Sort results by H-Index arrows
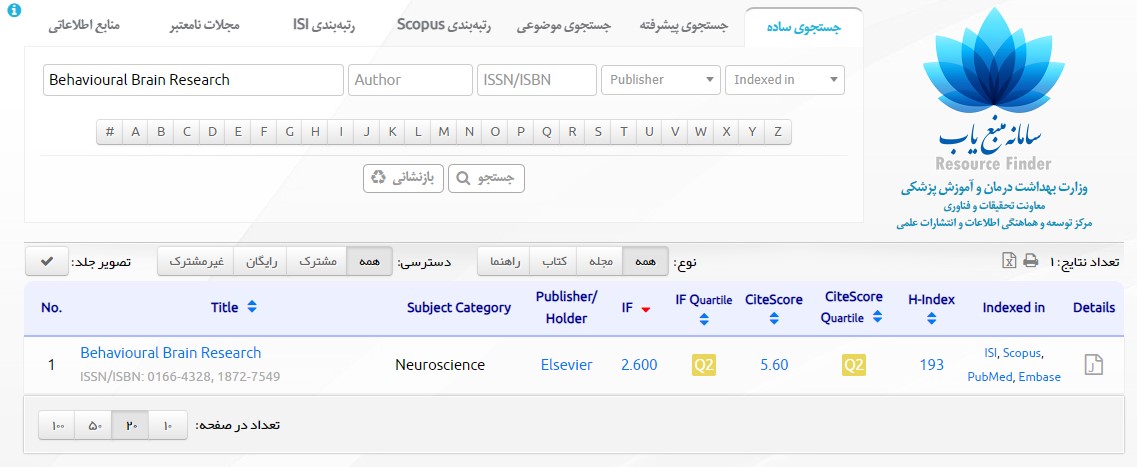The width and height of the screenshot is (1137, 467). pos(931,320)
